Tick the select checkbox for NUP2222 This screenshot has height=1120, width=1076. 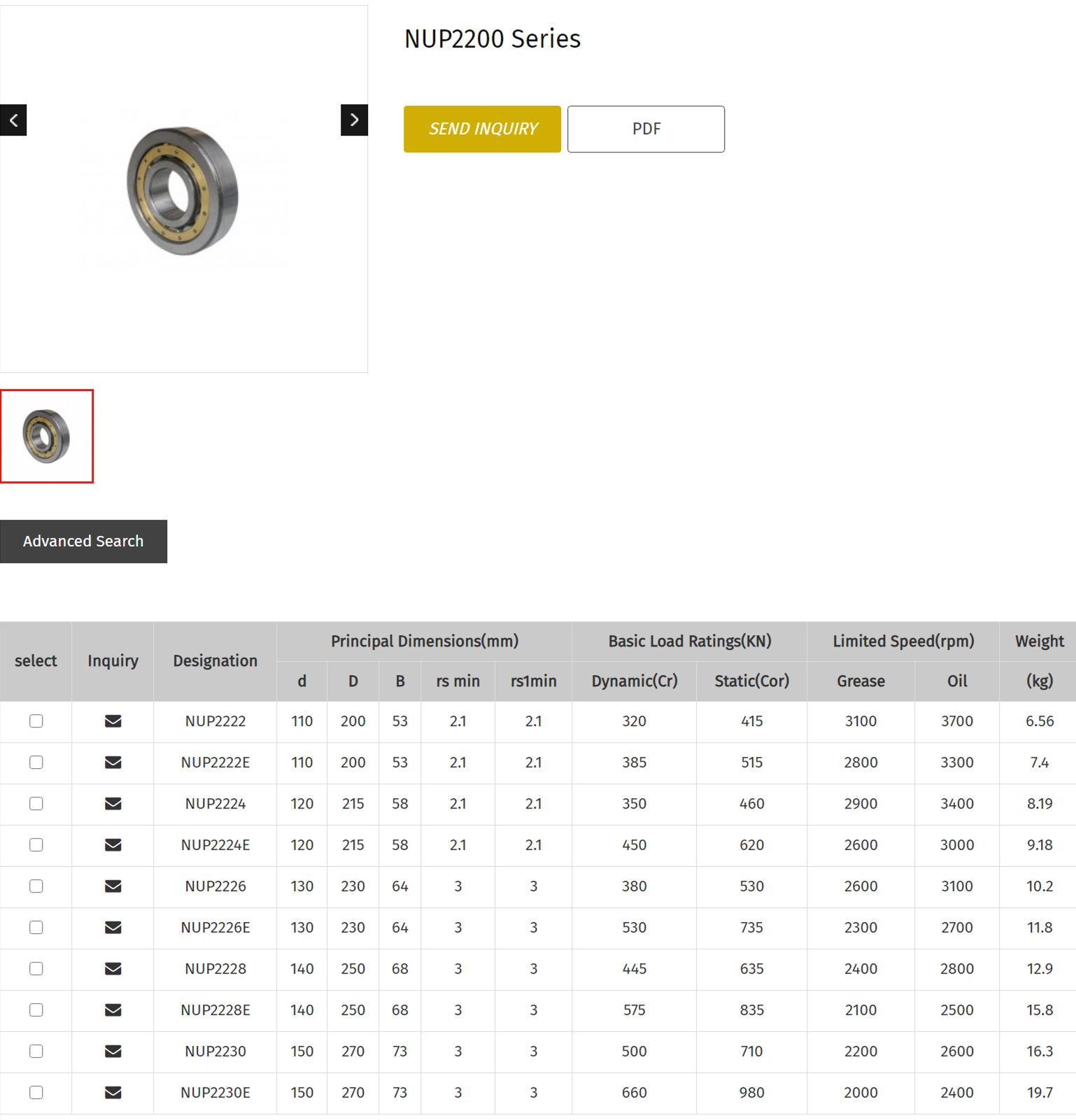(36, 721)
